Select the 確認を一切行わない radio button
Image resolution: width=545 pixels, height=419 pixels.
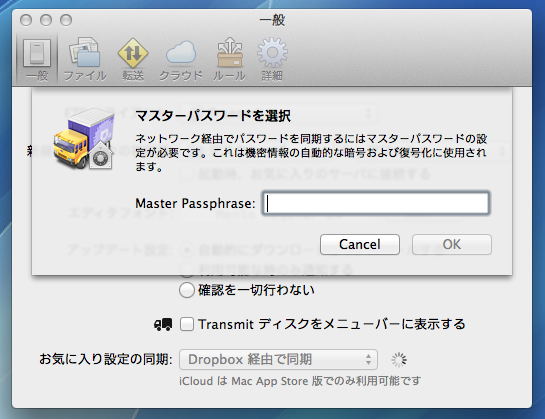[x=187, y=290]
